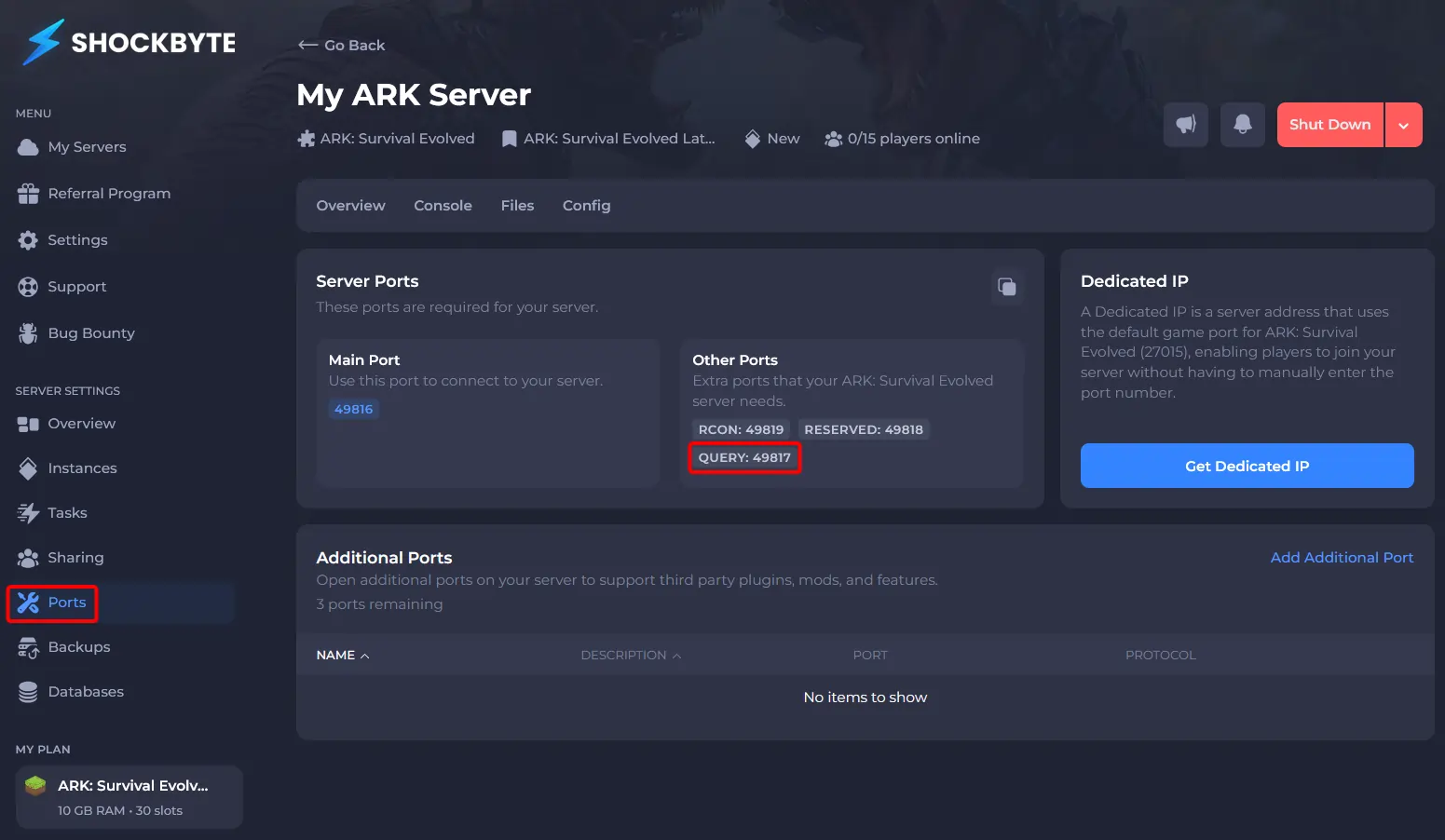This screenshot has height=840, width=1445.
Task: Click the Ports wrench icon
Action: coord(28,603)
